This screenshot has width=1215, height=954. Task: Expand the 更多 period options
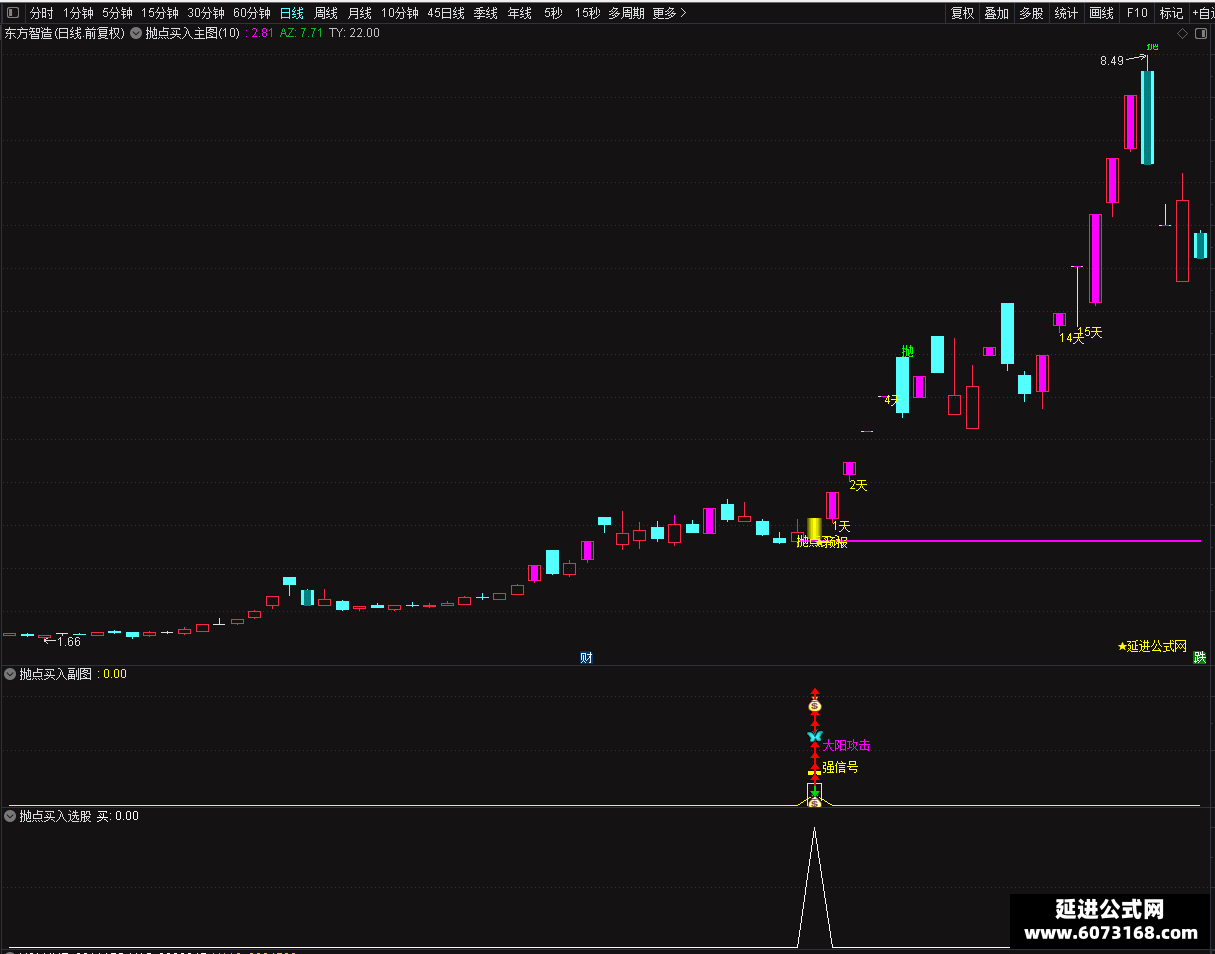[x=669, y=13]
